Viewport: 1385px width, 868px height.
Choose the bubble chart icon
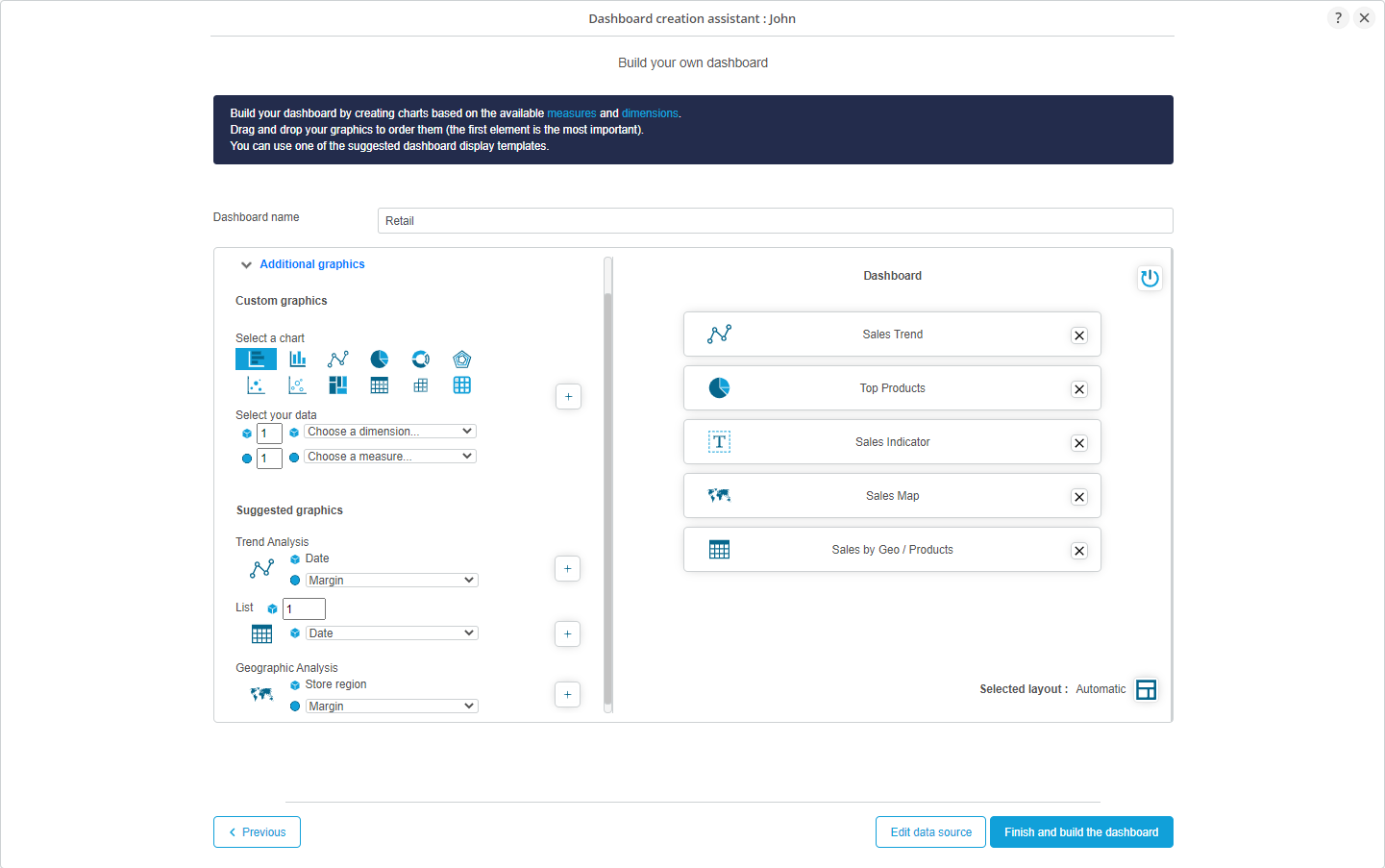(x=297, y=385)
